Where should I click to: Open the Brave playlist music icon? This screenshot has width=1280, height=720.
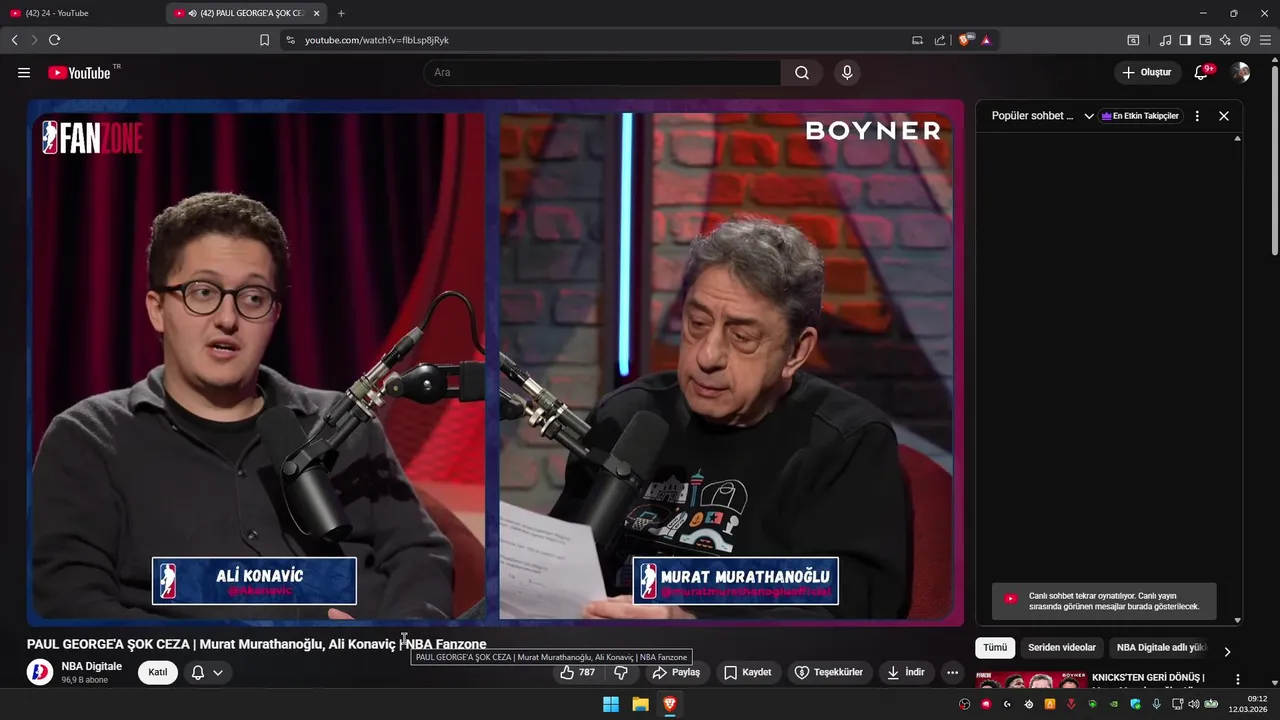pos(1165,40)
